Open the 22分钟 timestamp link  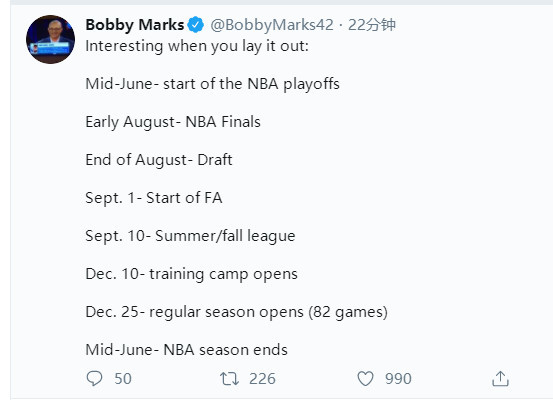372,25
